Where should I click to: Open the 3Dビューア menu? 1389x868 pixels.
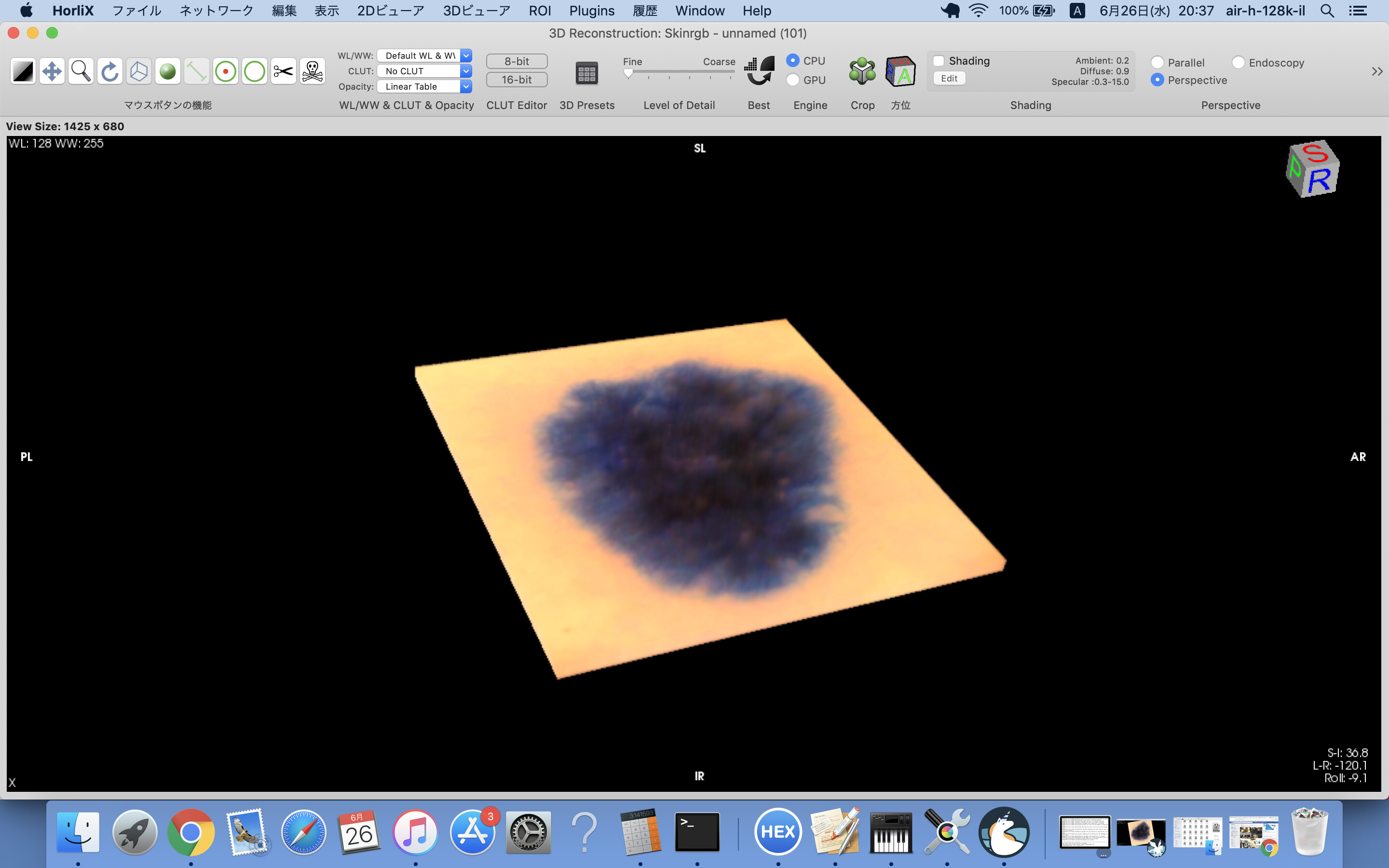coord(477,10)
